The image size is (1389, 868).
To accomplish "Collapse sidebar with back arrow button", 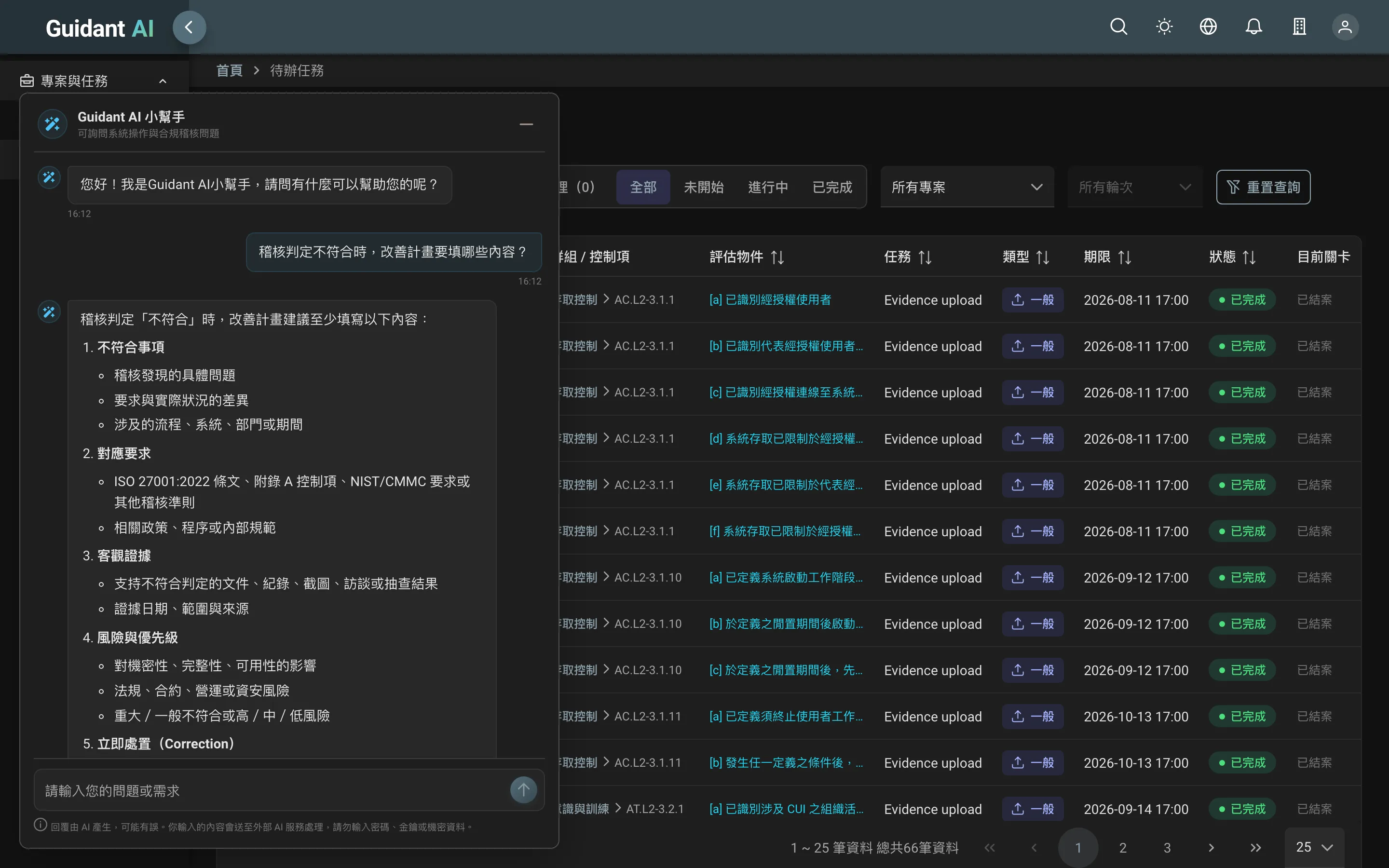I will (x=190, y=27).
